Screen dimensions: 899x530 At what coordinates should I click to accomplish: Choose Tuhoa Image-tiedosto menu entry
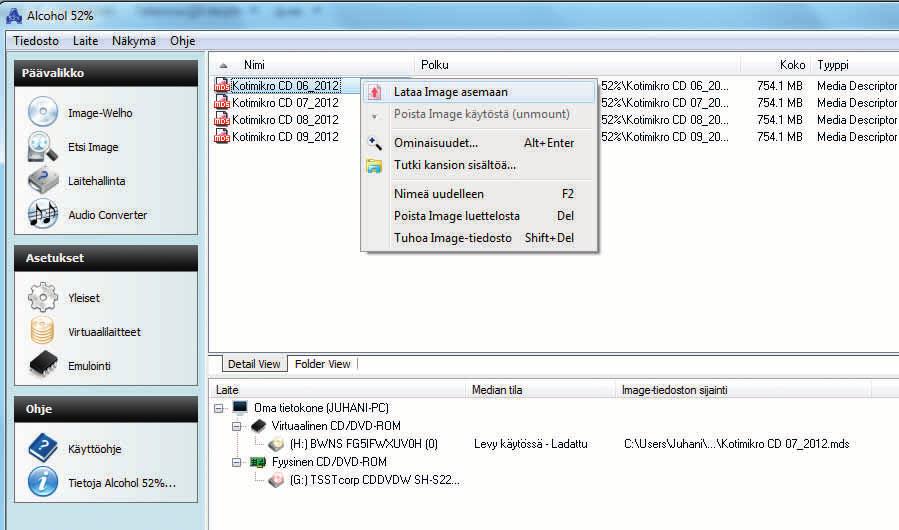click(x=479, y=237)
